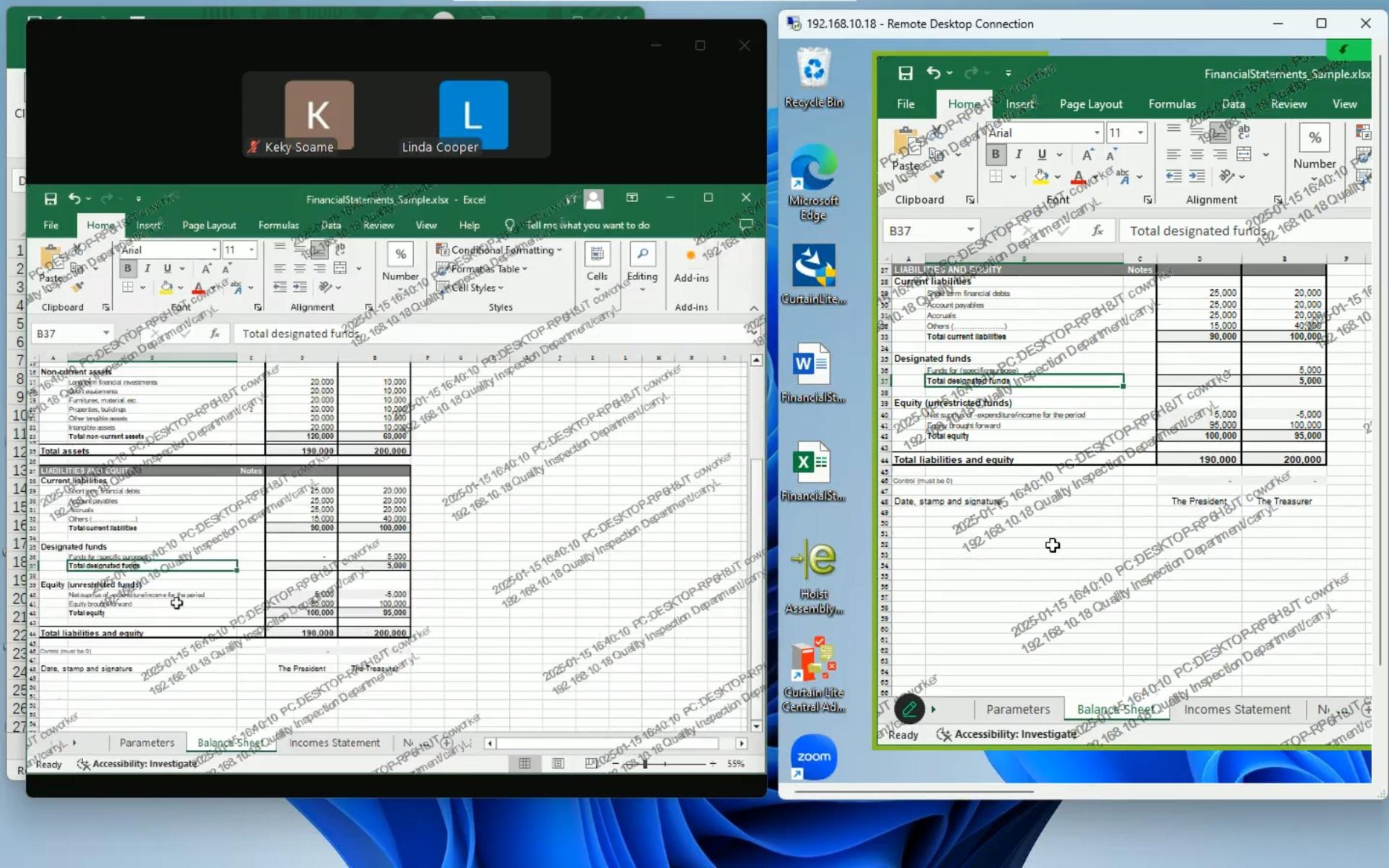Expand the font size 11 dropdown
The width and height of the screenshot is (1389, 868).
1140,133
